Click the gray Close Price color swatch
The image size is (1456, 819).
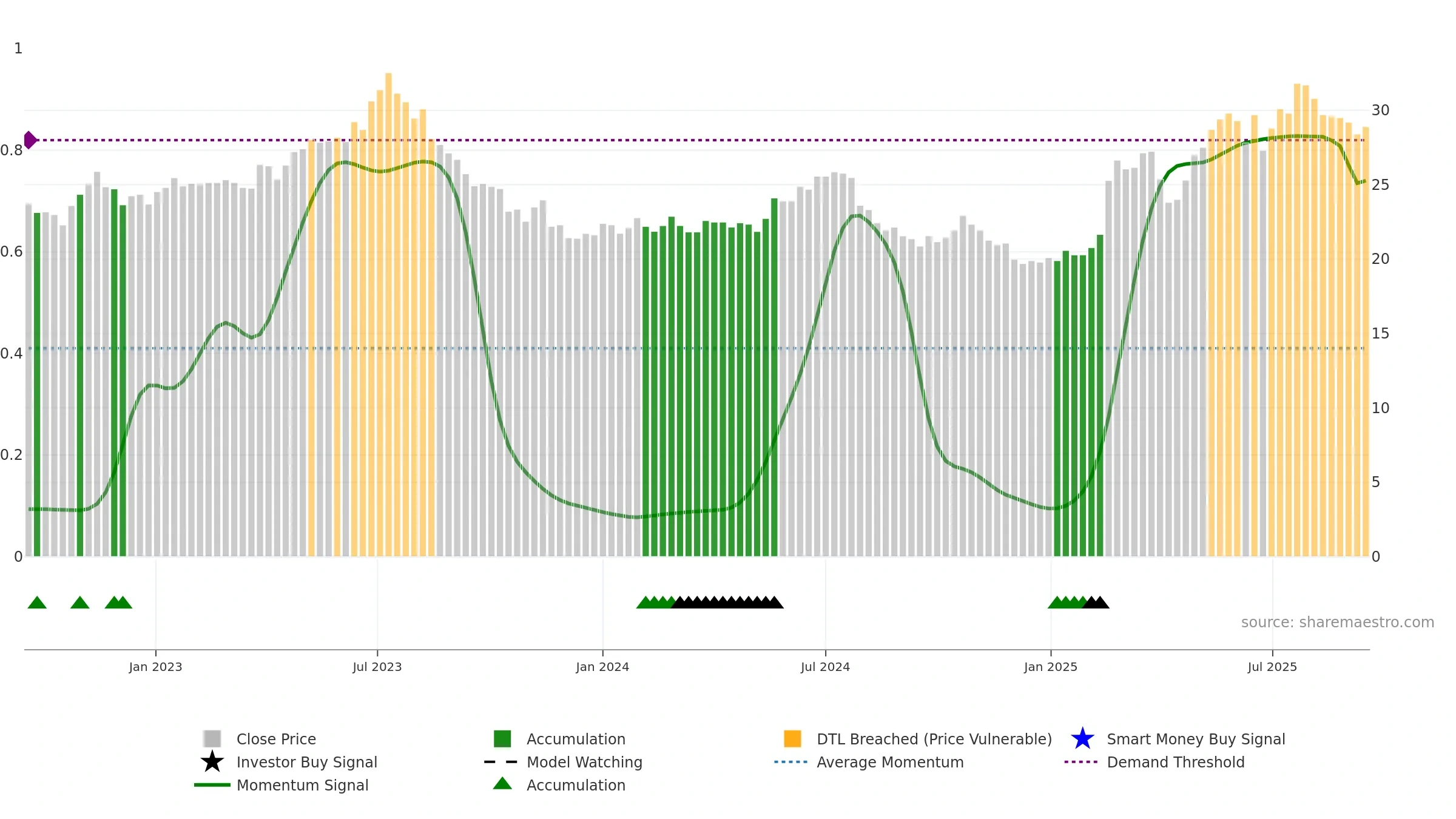212,739
